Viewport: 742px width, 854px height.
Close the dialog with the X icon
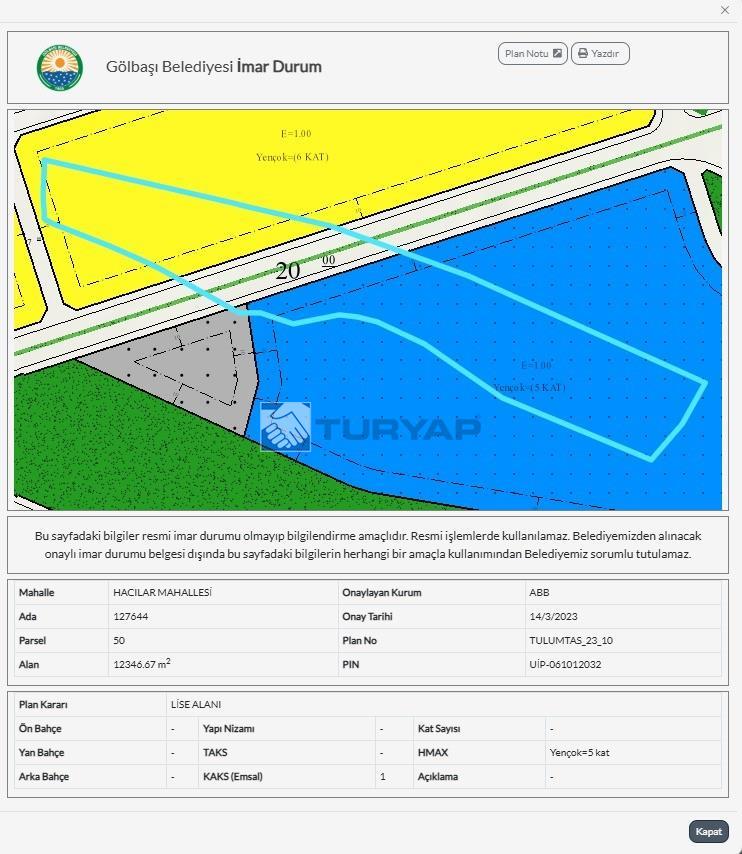[x=725, y=10]
